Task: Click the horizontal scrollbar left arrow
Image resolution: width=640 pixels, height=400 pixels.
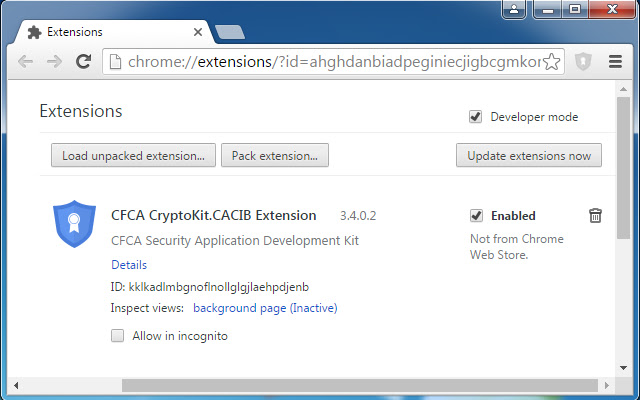Action: pyautogui.click(x=16, y=385)
